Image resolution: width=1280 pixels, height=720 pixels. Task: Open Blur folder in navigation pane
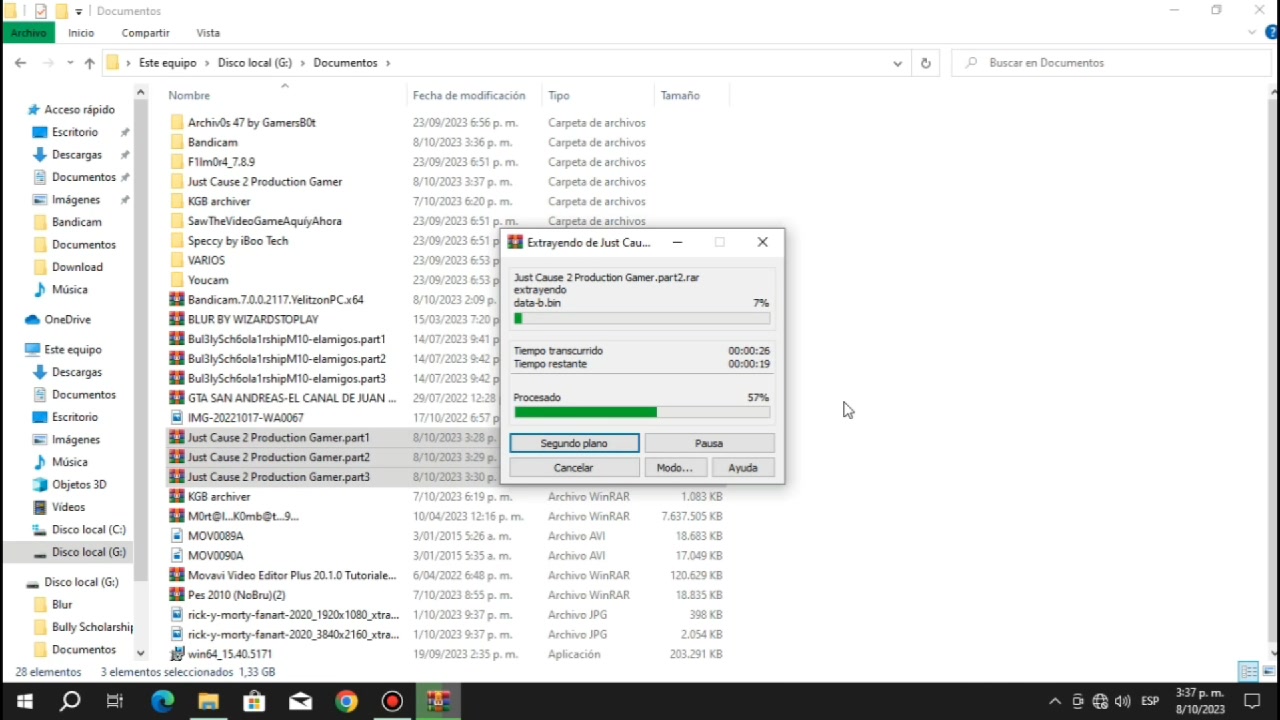[62, 605]
